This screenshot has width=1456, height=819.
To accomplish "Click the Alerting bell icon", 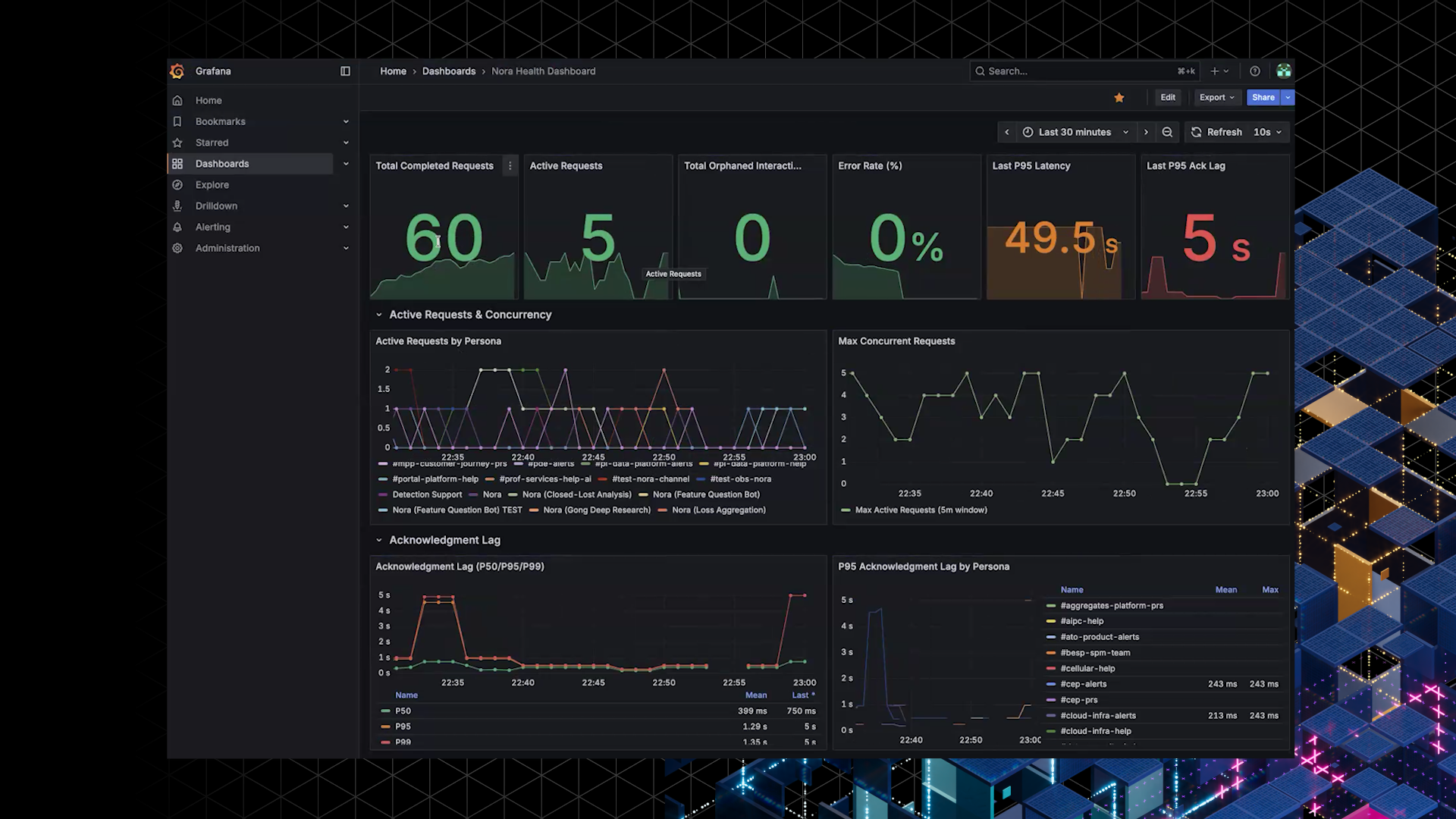I will point(177,227).
